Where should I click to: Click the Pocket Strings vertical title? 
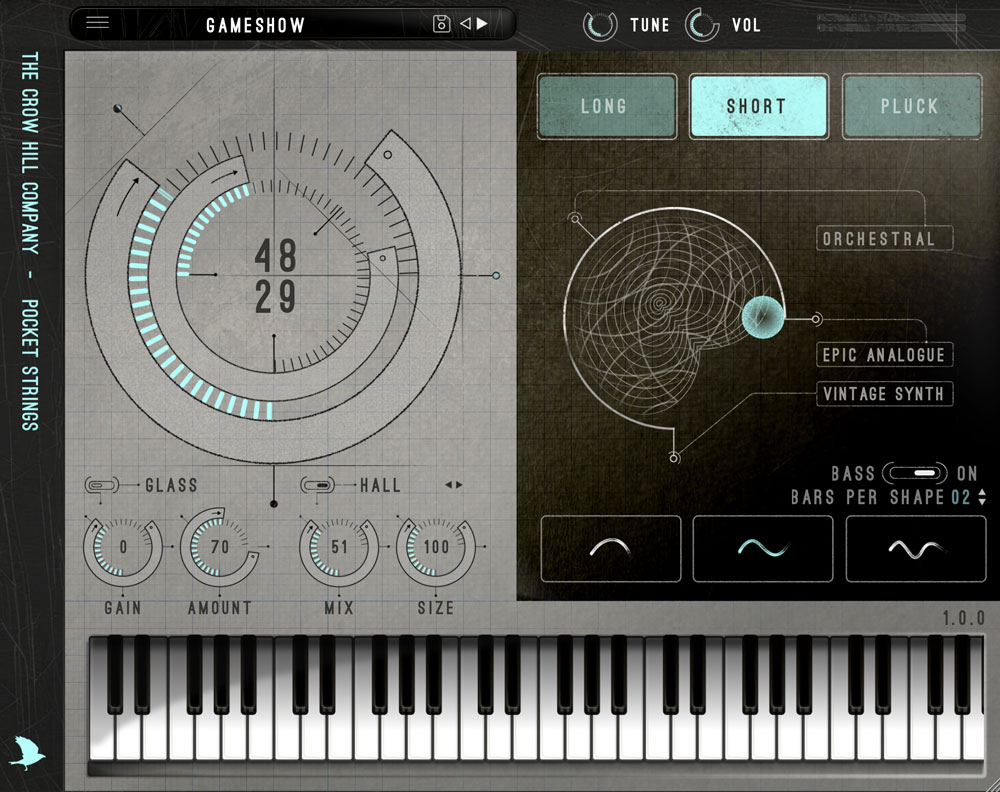pyautogui.click(x=29, y=365)
